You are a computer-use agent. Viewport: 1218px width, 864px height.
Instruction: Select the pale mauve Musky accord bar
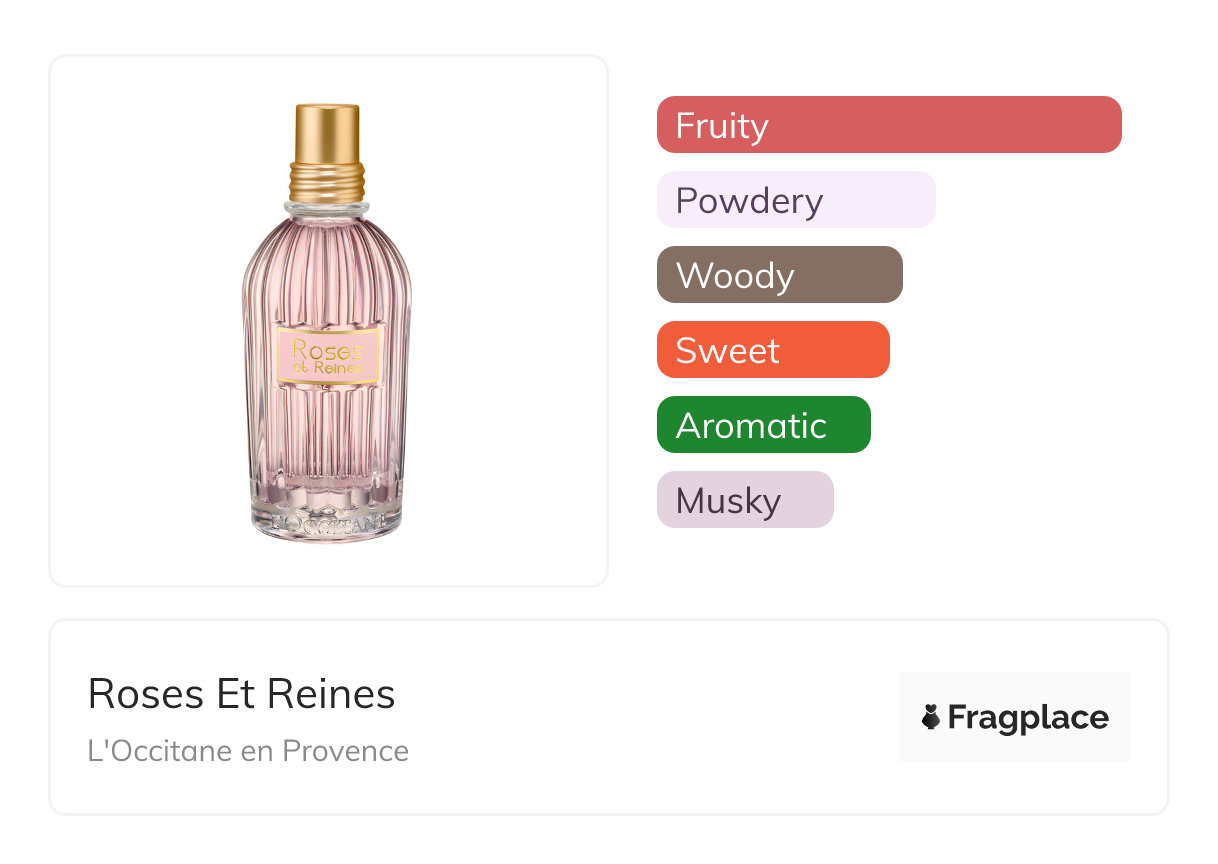(x=744, y=500)
